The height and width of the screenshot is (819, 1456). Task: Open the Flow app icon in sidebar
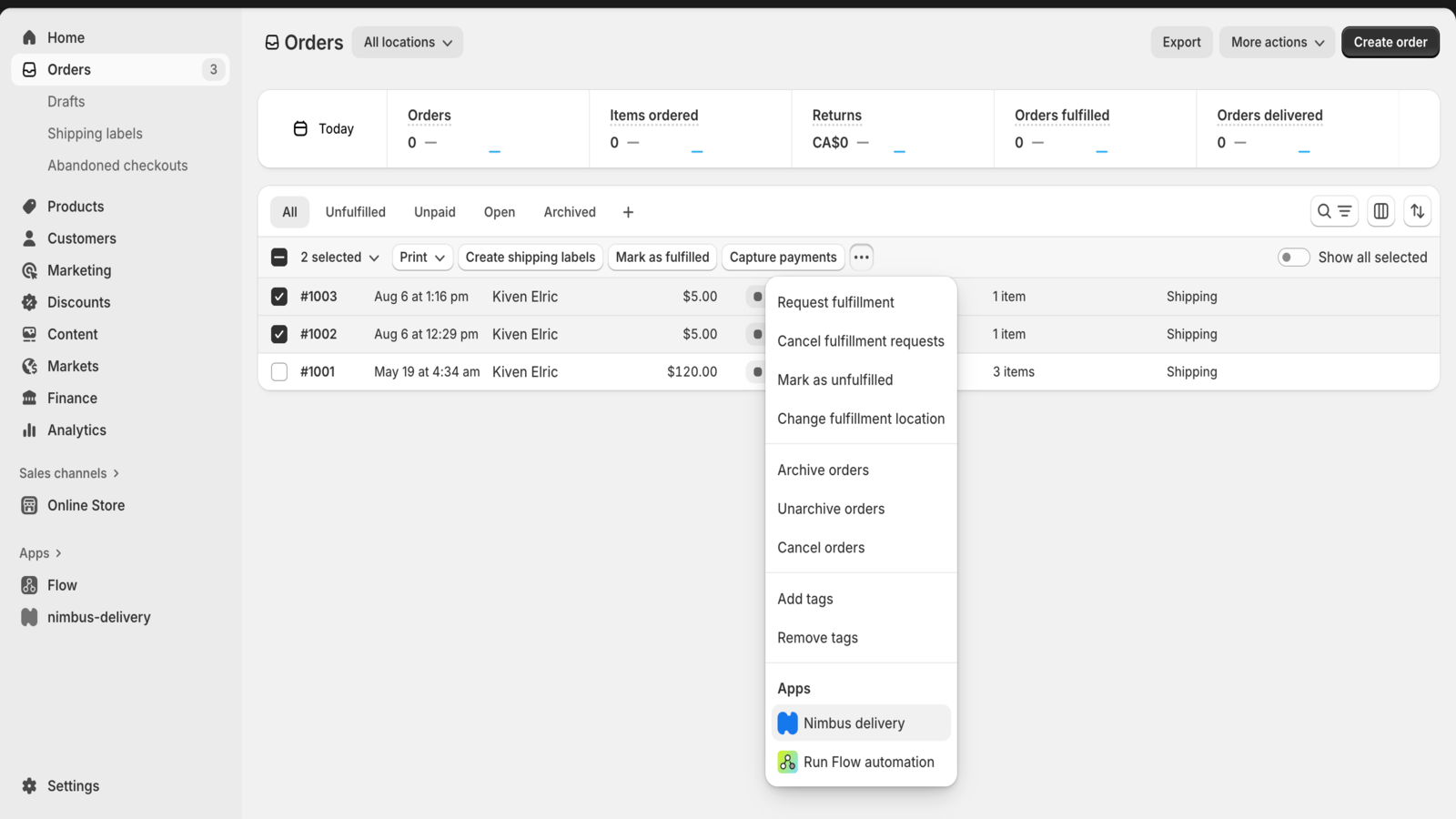pos(30,585)
